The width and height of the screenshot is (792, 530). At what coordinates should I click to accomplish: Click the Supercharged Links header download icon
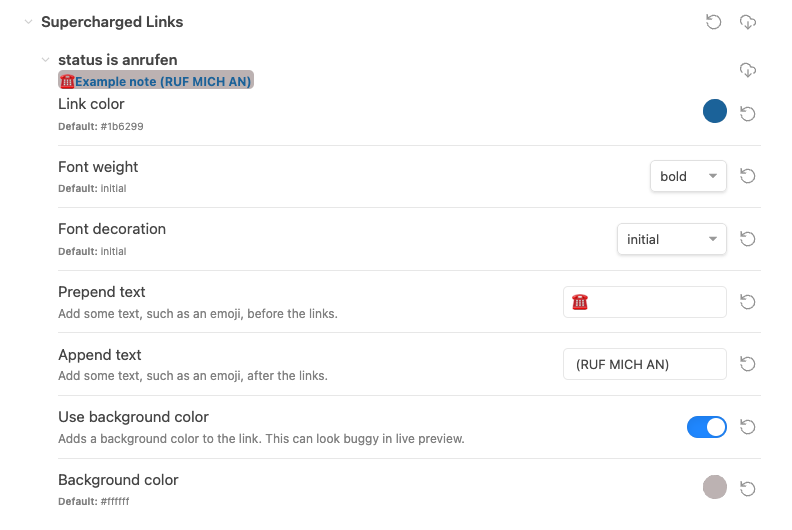point(747,22)
